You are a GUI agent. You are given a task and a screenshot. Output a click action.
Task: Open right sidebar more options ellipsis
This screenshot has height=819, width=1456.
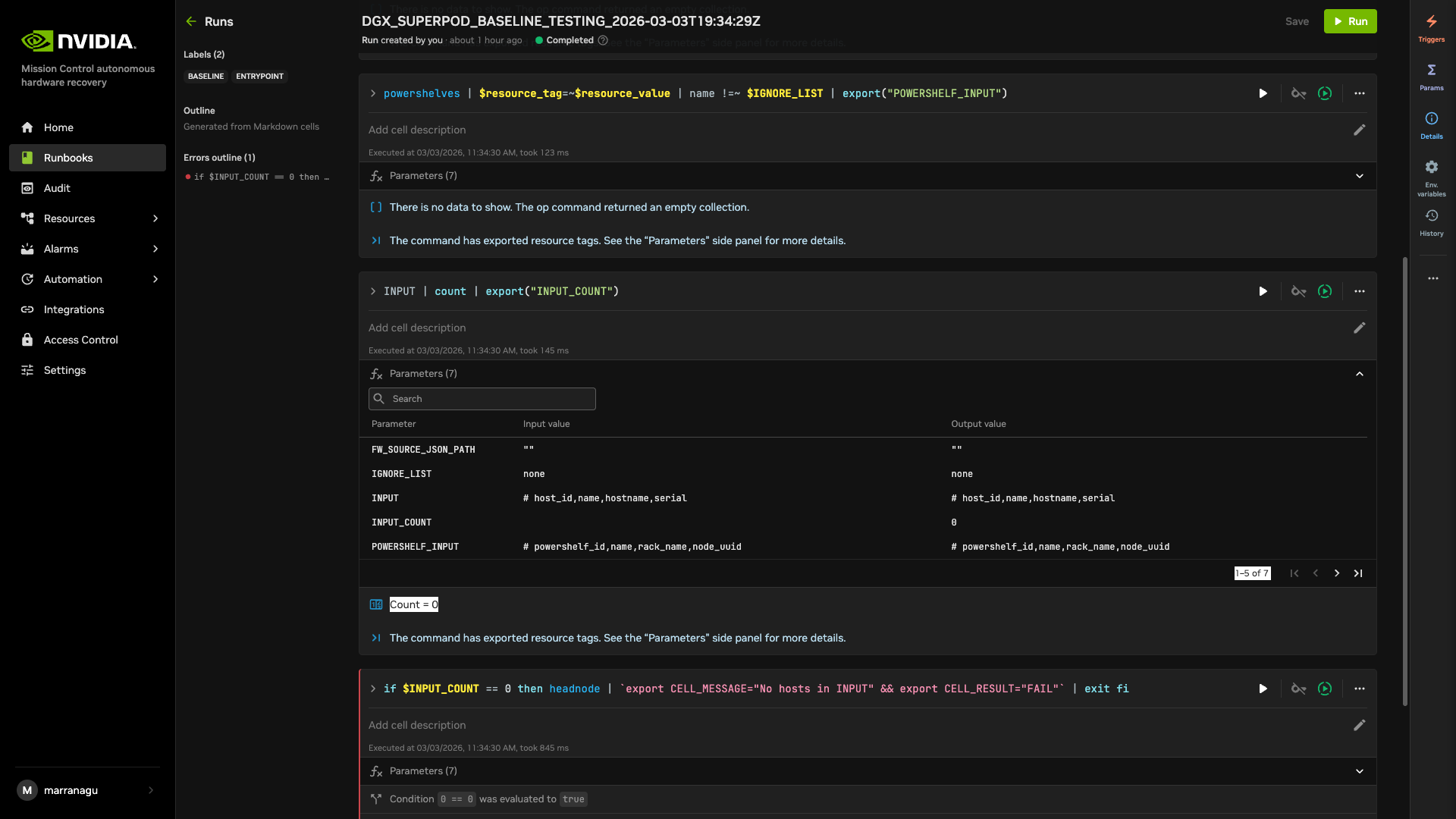[x=1432, y=278]
